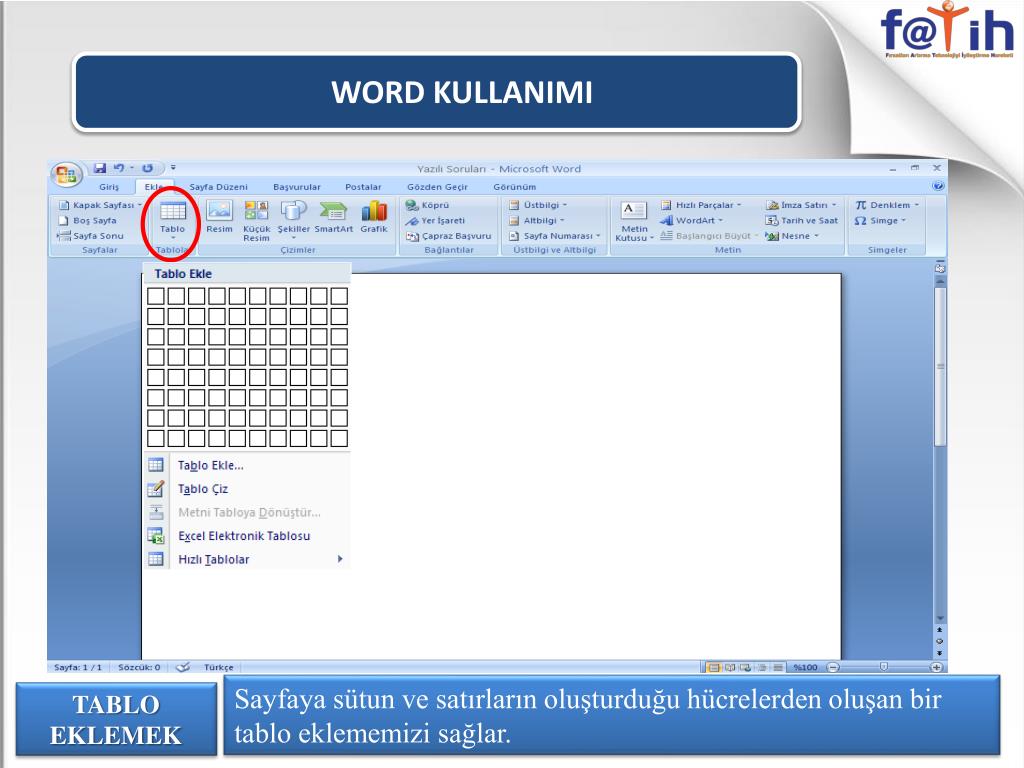This screenshot has width=1024, height=768.
Task: Switch to draft view icon
Action: coord(778,667)
